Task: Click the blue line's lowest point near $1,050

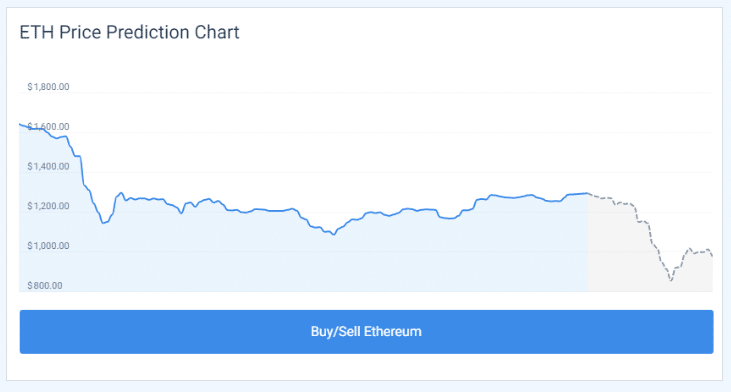Action: pos(333,234)
